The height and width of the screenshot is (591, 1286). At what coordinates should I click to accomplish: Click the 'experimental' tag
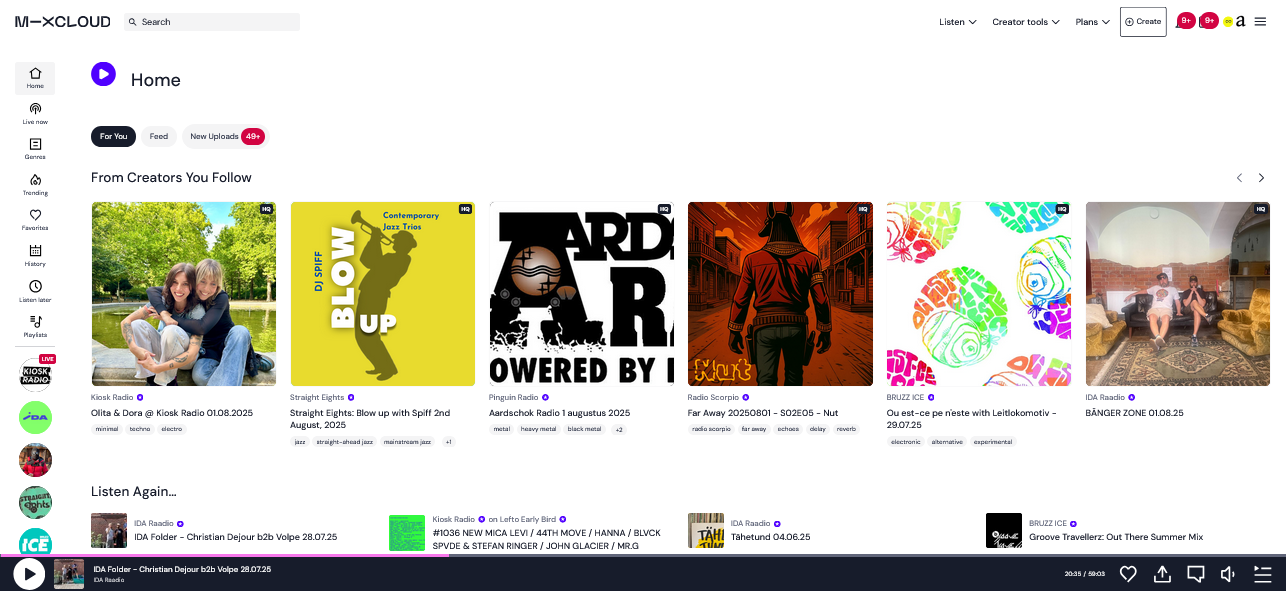click(x=993, y=441)
